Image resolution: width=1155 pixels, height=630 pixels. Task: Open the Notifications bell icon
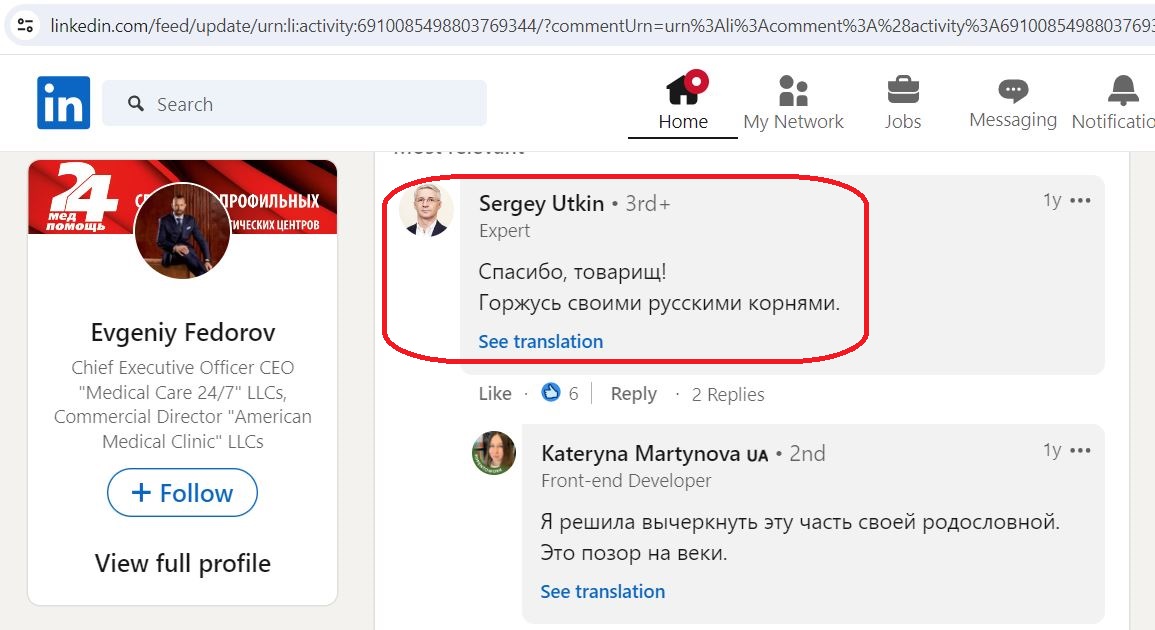tap(1123, 90)
